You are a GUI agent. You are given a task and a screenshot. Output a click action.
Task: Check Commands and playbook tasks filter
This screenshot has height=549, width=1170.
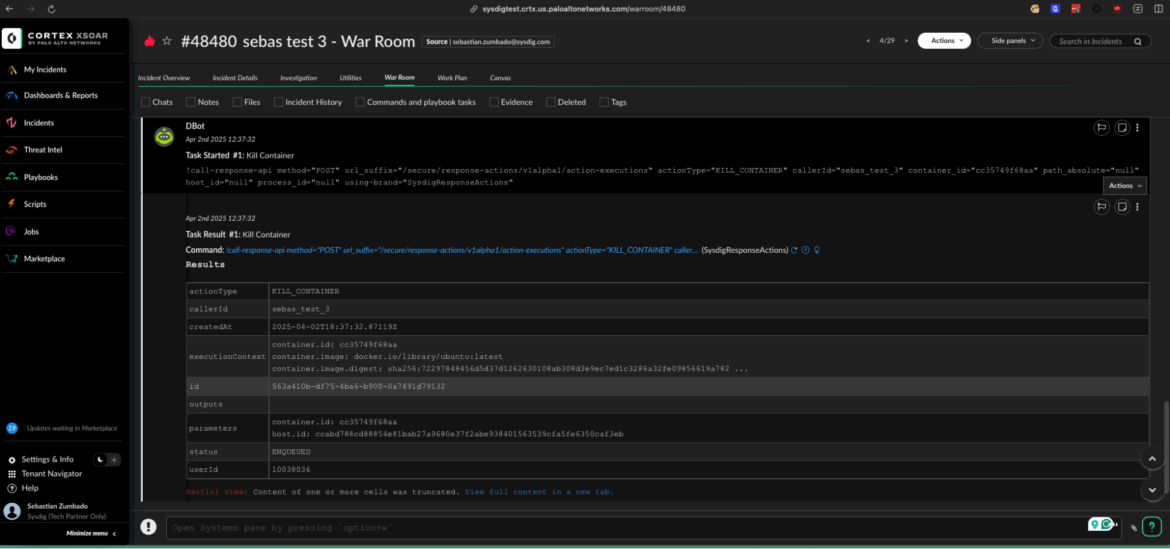click(360, 102)
